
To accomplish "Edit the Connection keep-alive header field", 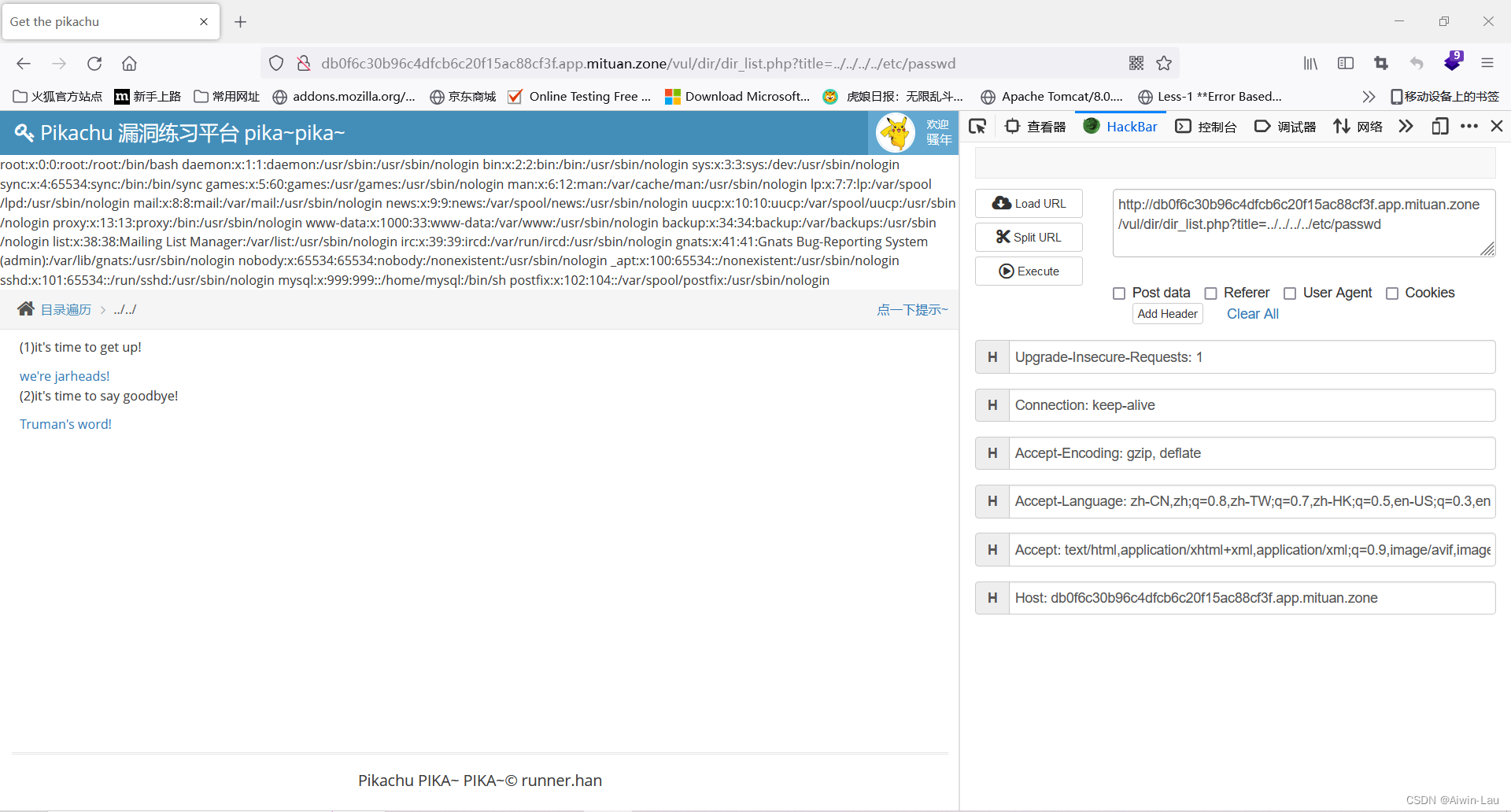I will [x=1252, y=405].
